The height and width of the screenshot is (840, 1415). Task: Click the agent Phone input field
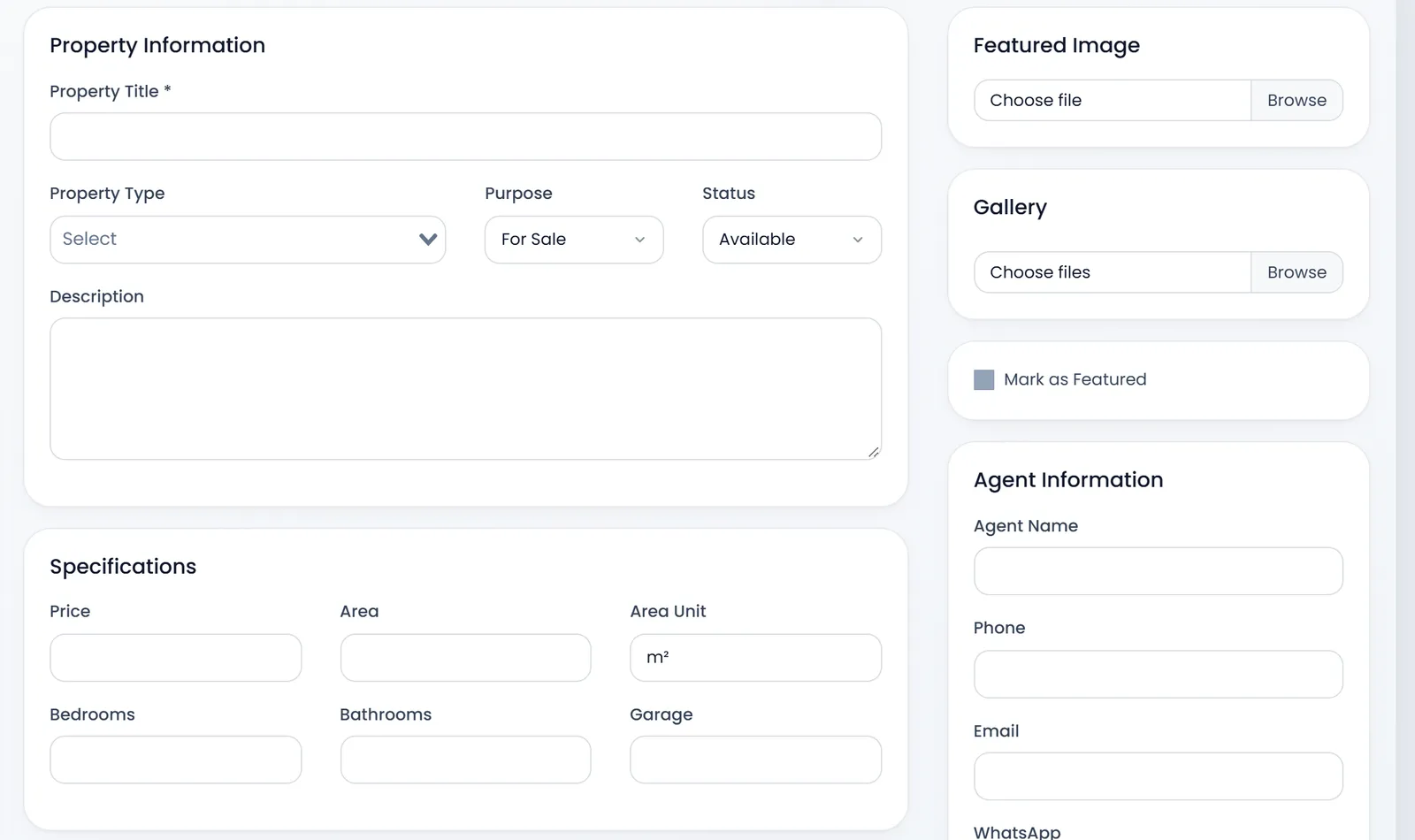click(x=1159, y=675)
